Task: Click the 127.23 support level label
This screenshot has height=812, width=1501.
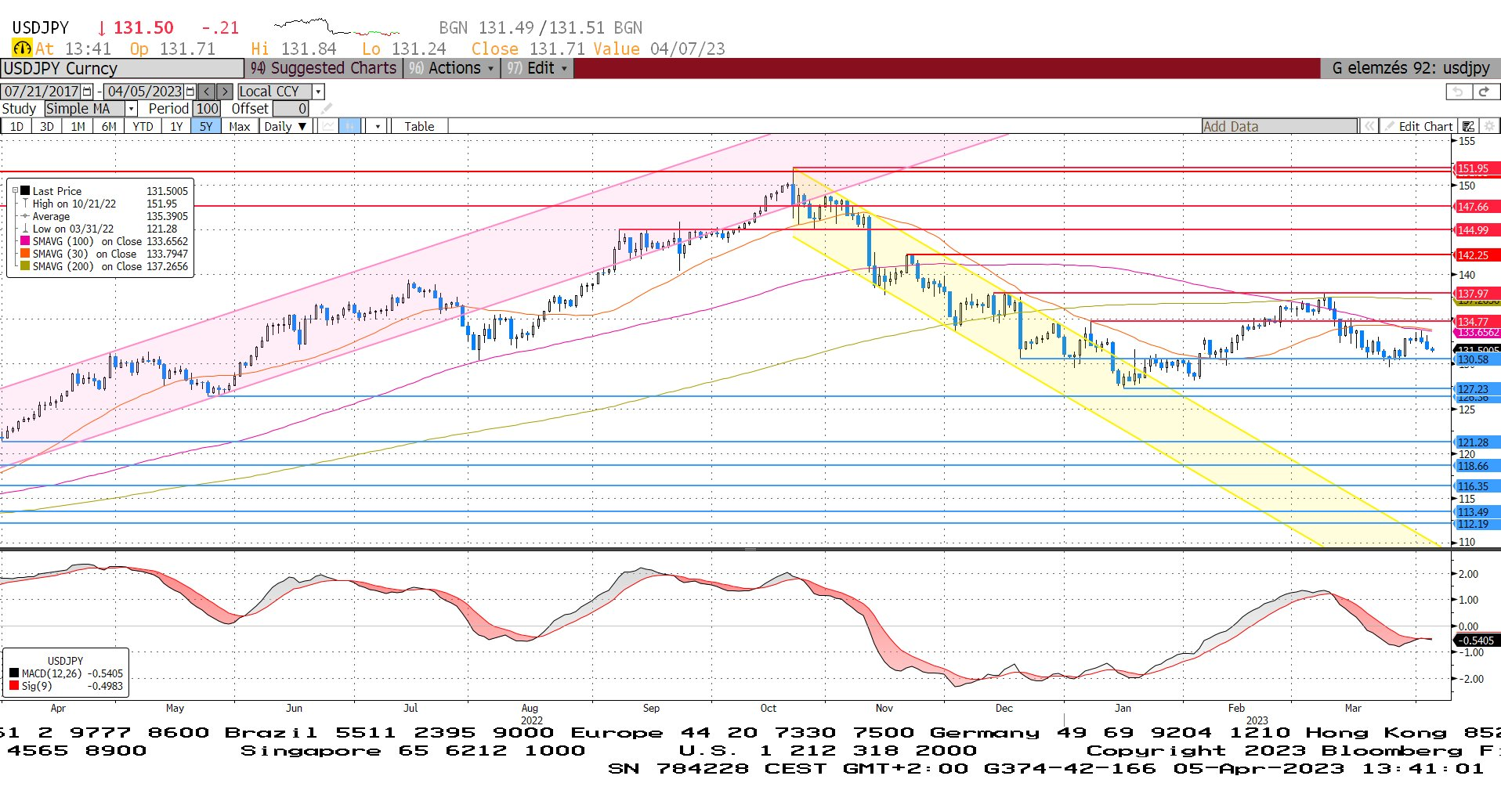Action: pyautogui.click(x=1477, y=389)
